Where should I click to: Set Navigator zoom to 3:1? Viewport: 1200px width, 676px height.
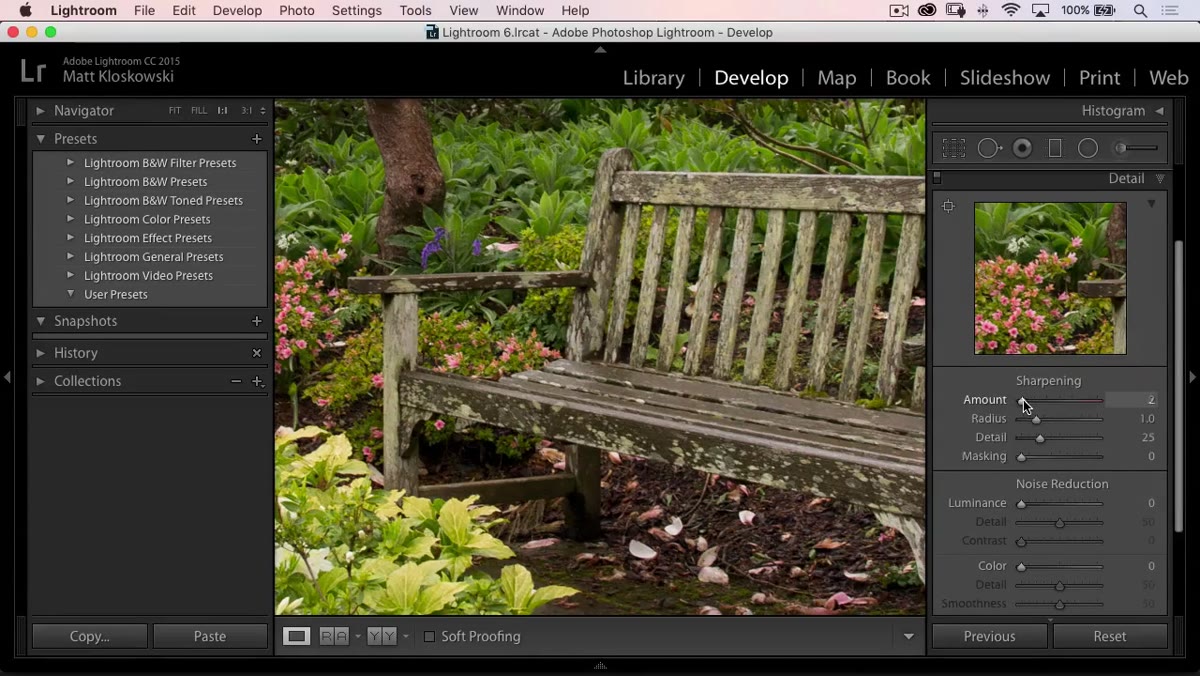pyautogui.click(x=246, y=111)
